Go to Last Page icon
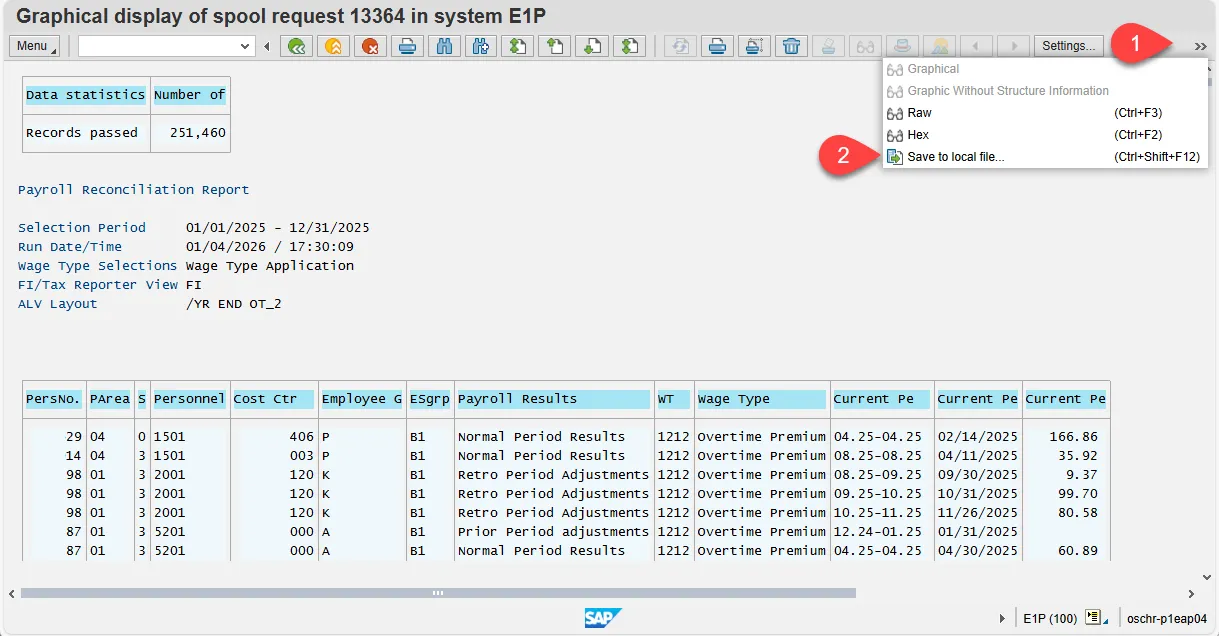Image resolution: width=1219 pixels, height=636 pixels. 628,46
